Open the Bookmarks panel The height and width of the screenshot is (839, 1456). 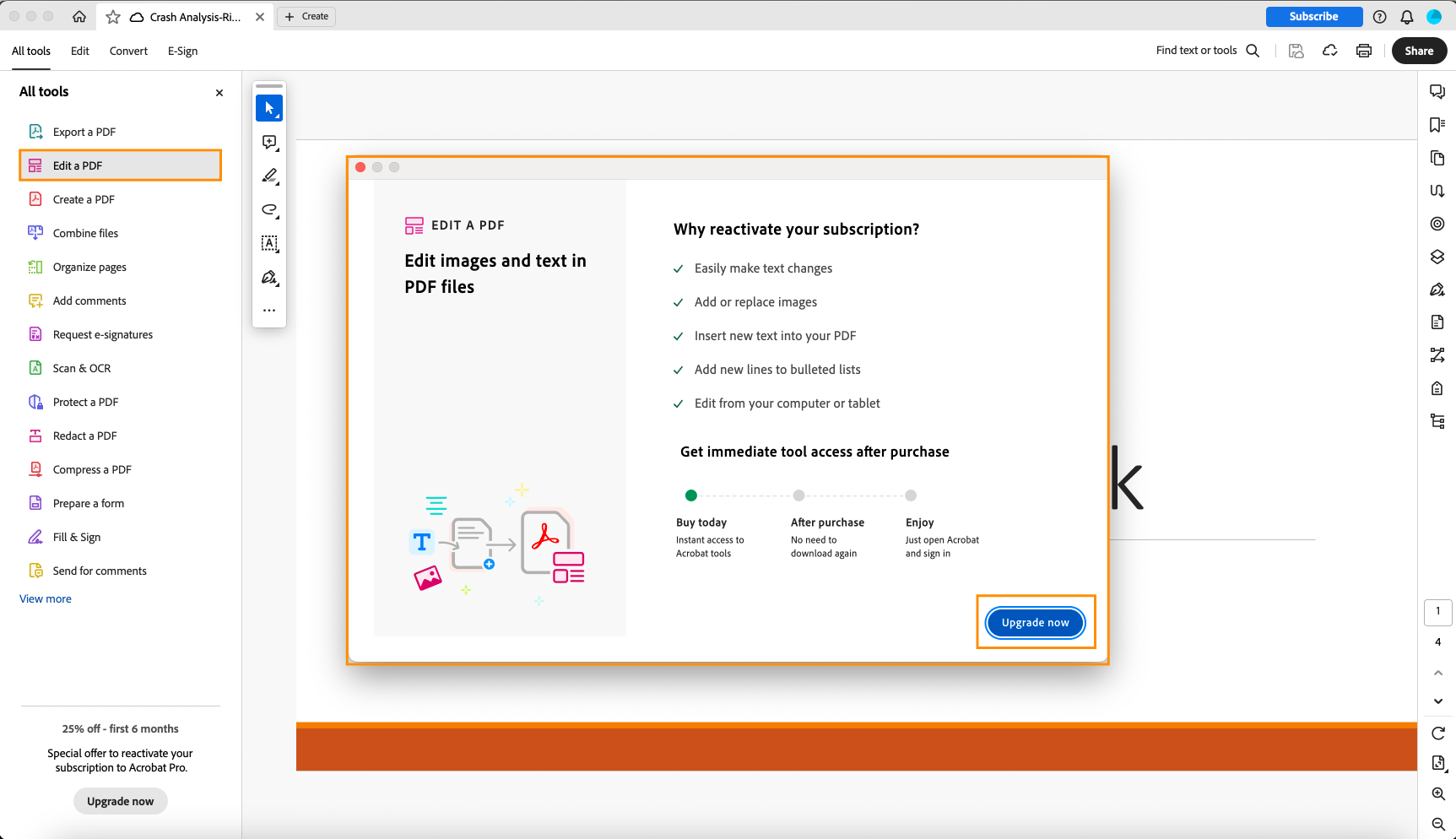[x=1437, y=125]
